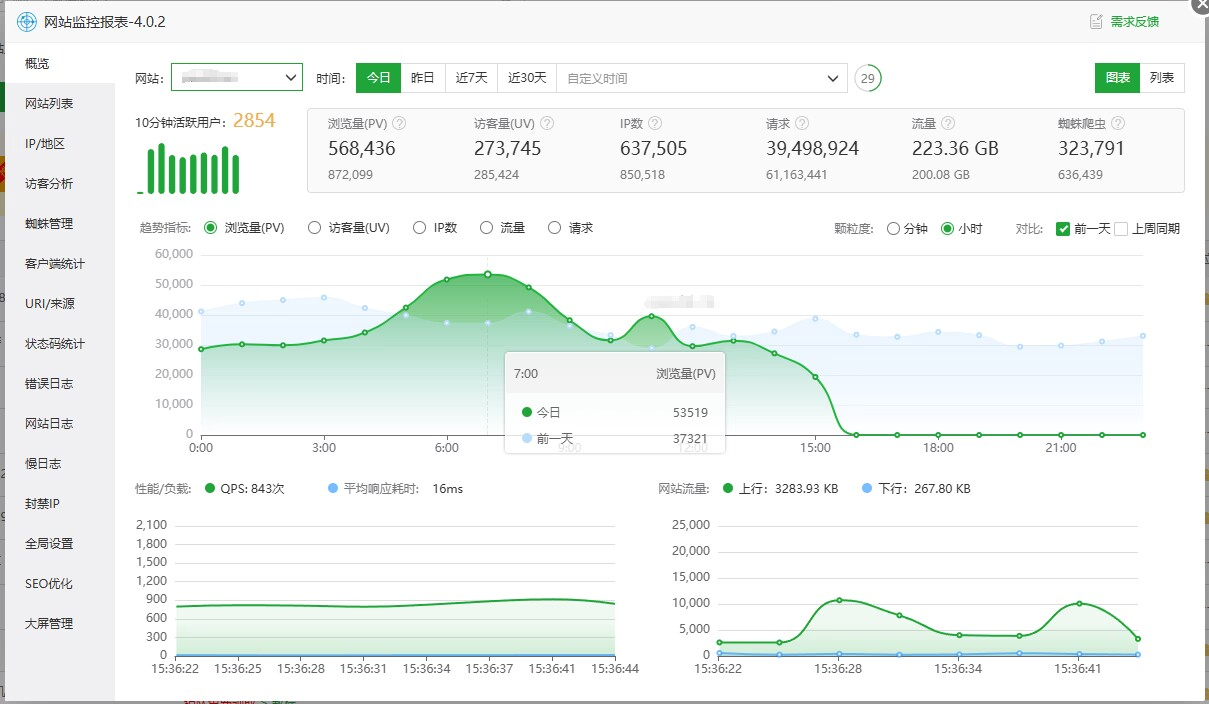This screenshot has height=704, width=1209.
Task: Toggle the 平均响应耗时 legend dot
Action: tap(331, 488)
